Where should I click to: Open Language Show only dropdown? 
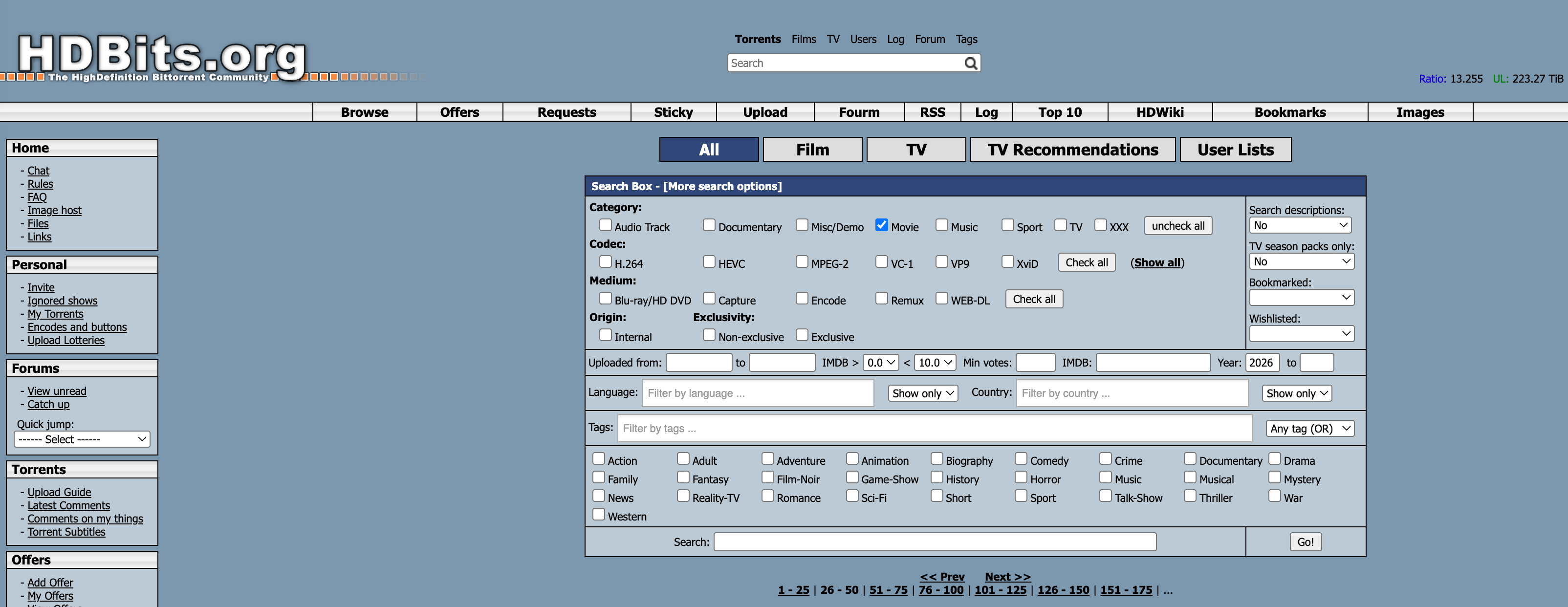tap(923, 393)
